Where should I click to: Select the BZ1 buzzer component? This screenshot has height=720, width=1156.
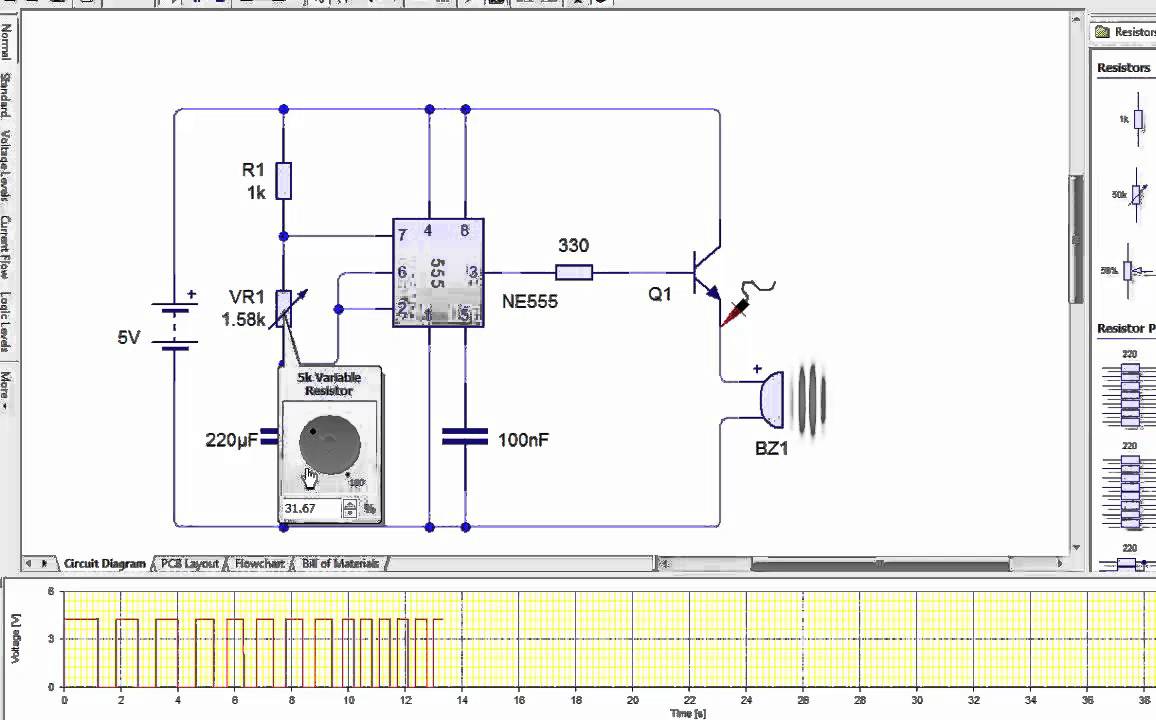(772, 400)
